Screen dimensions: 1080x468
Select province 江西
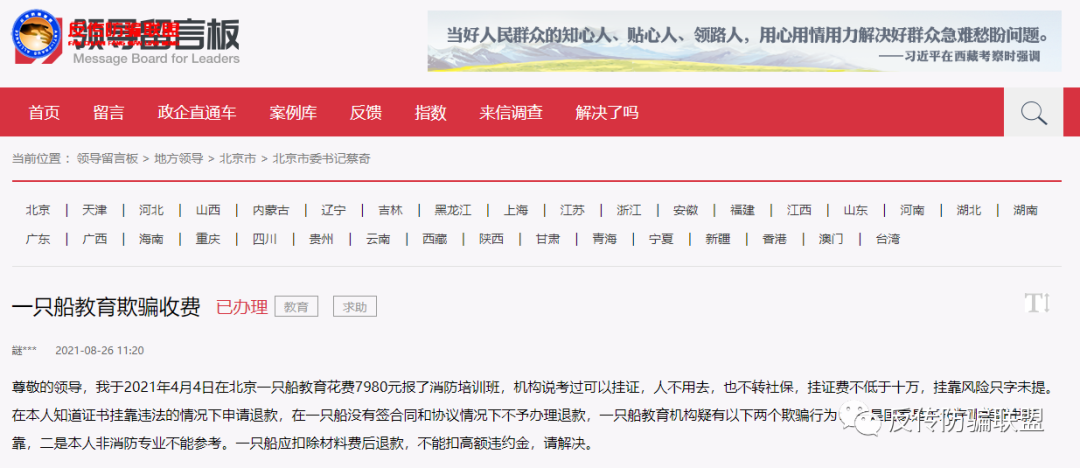point(799,210)
